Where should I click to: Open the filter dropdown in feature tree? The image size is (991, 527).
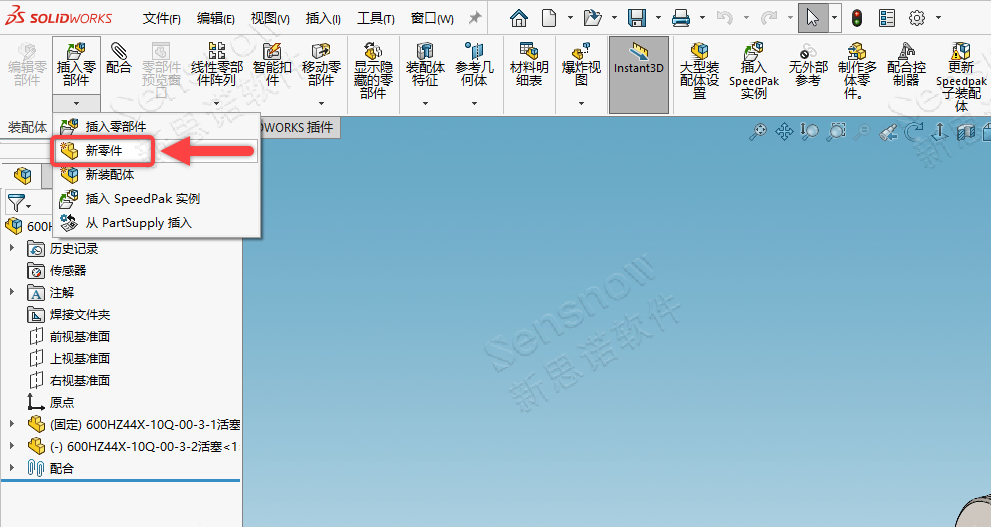pos(19,203)
